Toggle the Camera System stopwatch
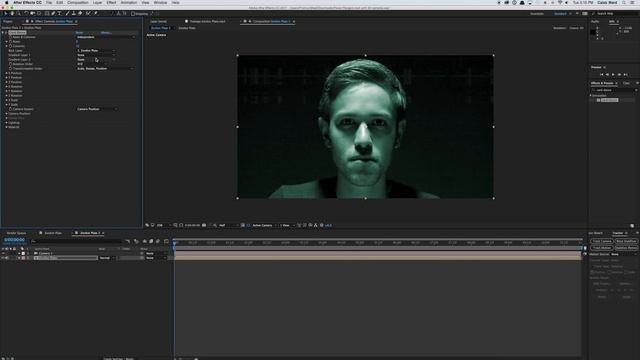Image resolution: width=640 pixels, height=360 pixels. tap(10, 109)
